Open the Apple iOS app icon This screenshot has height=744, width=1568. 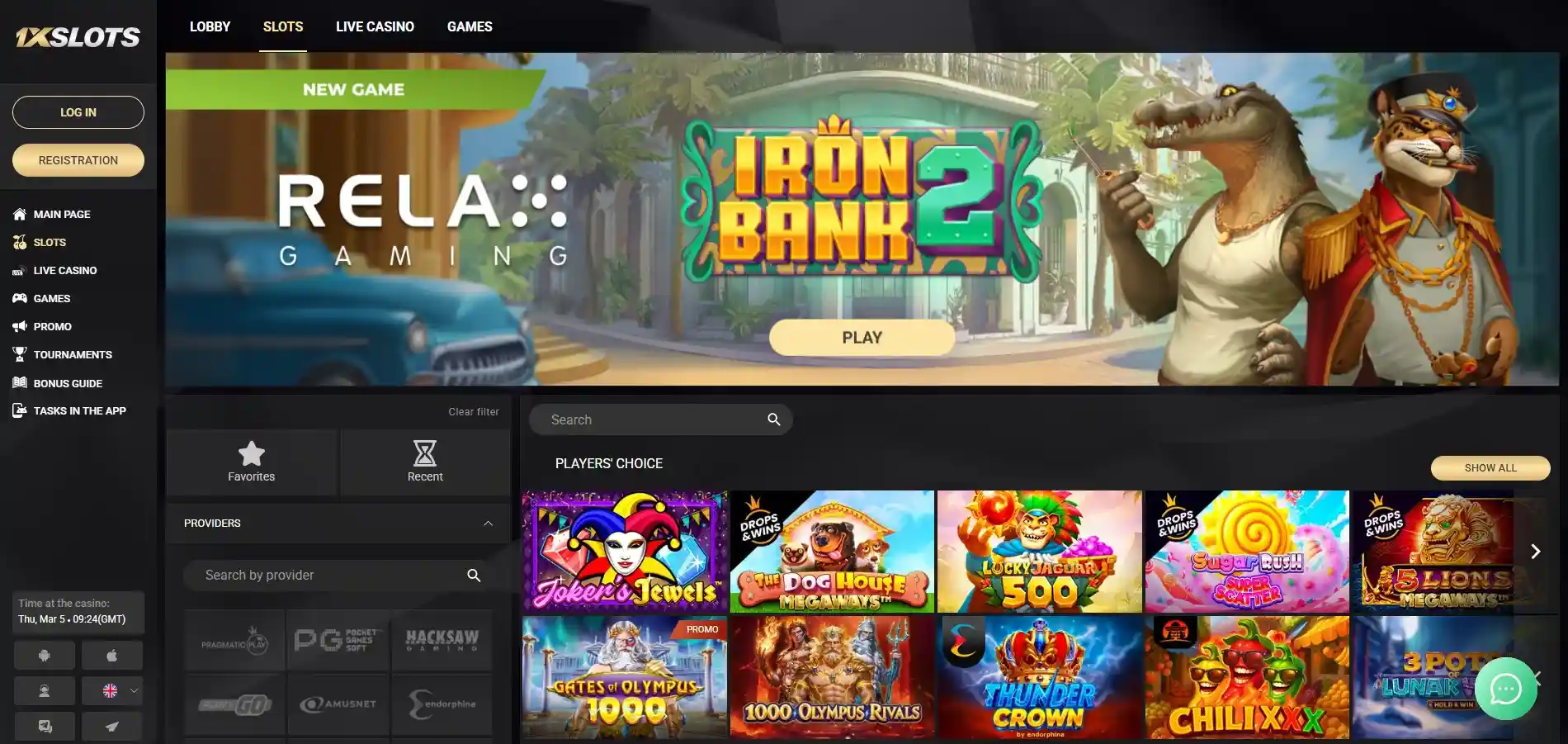coord(112,656)
